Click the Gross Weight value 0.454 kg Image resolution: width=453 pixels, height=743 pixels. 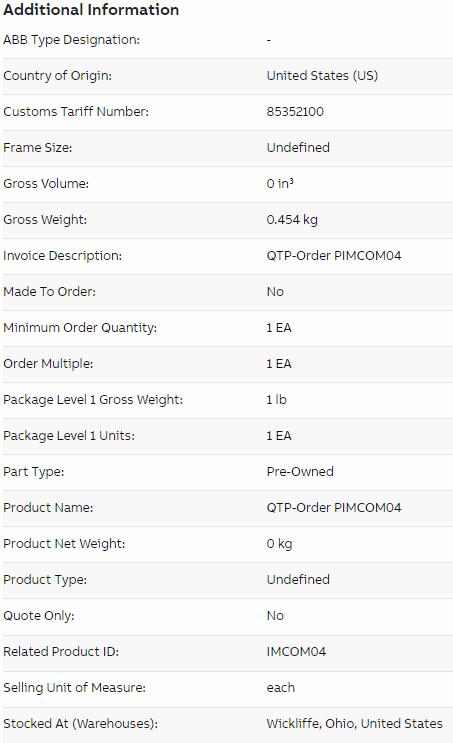(x=292, y=220)
